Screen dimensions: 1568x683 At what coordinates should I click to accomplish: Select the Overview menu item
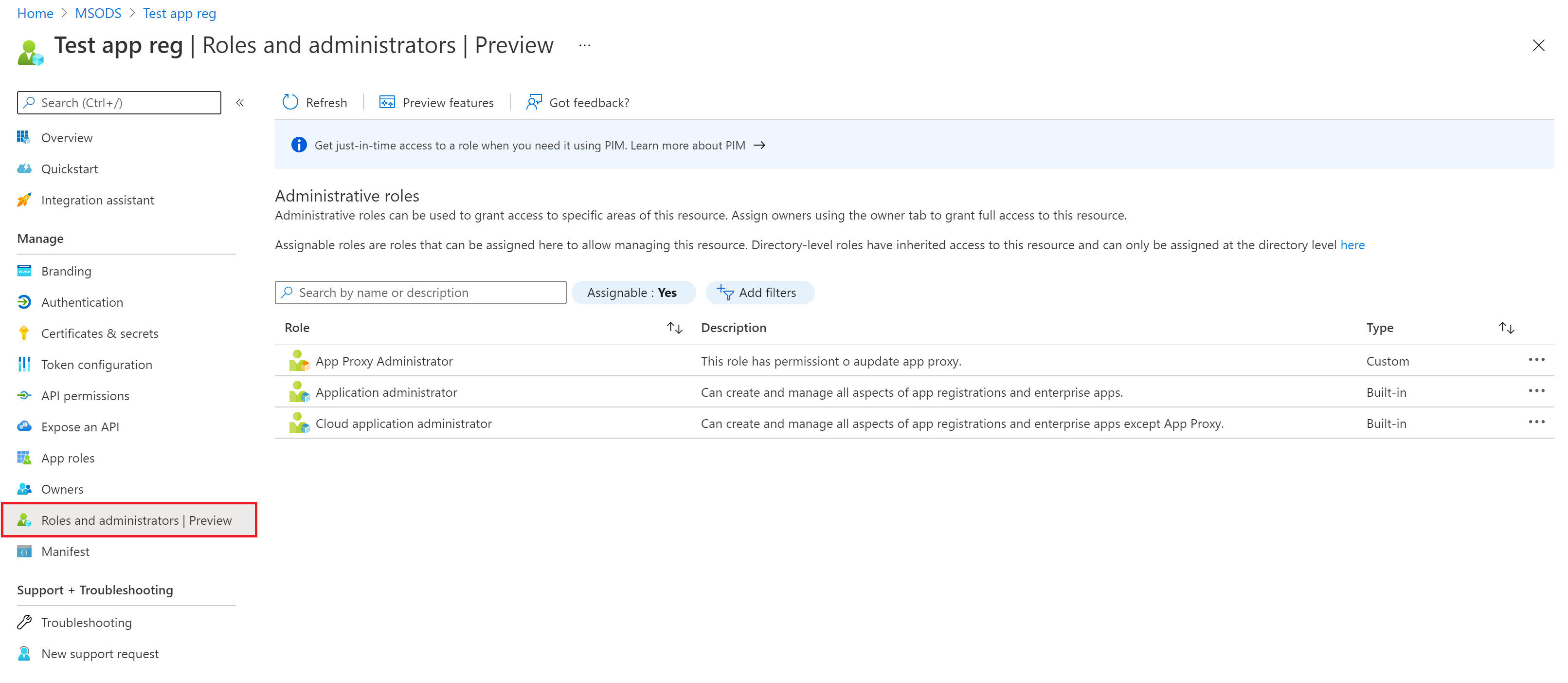[x=66, y=137]
